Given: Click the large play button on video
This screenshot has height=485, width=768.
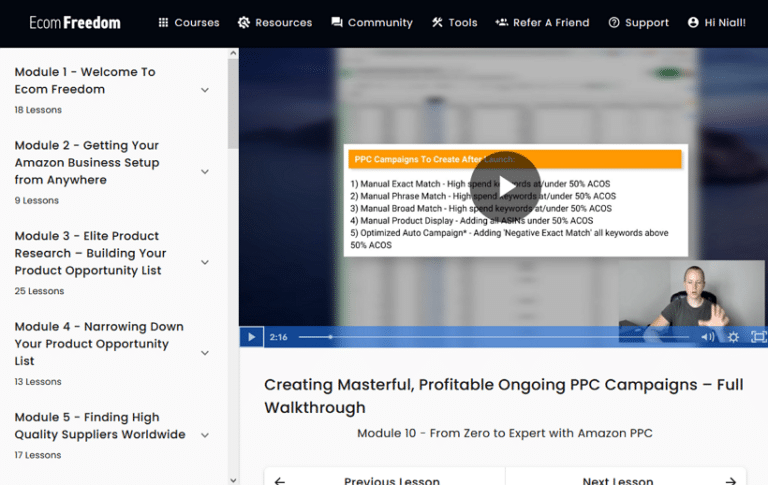Looking at the screenshot, I should [x=503, y=186].
